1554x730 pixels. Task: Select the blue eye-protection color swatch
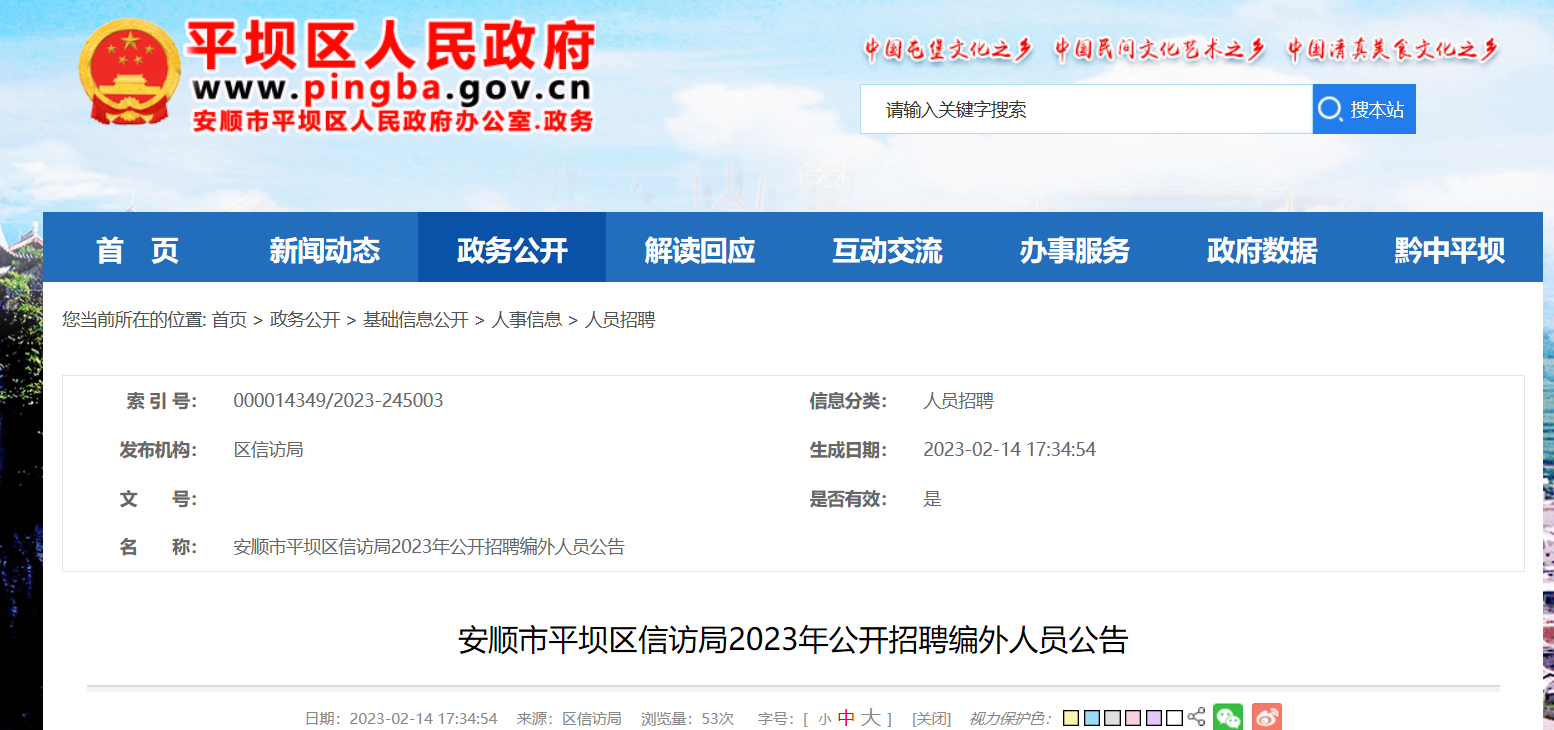[1092, 718]
